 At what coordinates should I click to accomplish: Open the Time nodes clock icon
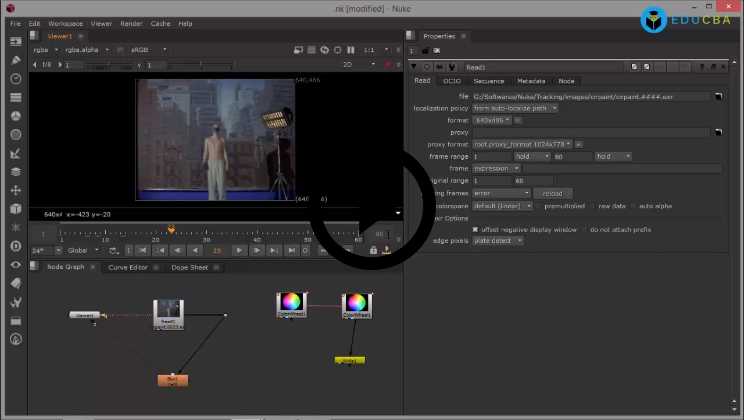pyautogui.click(x=15, y=79)
